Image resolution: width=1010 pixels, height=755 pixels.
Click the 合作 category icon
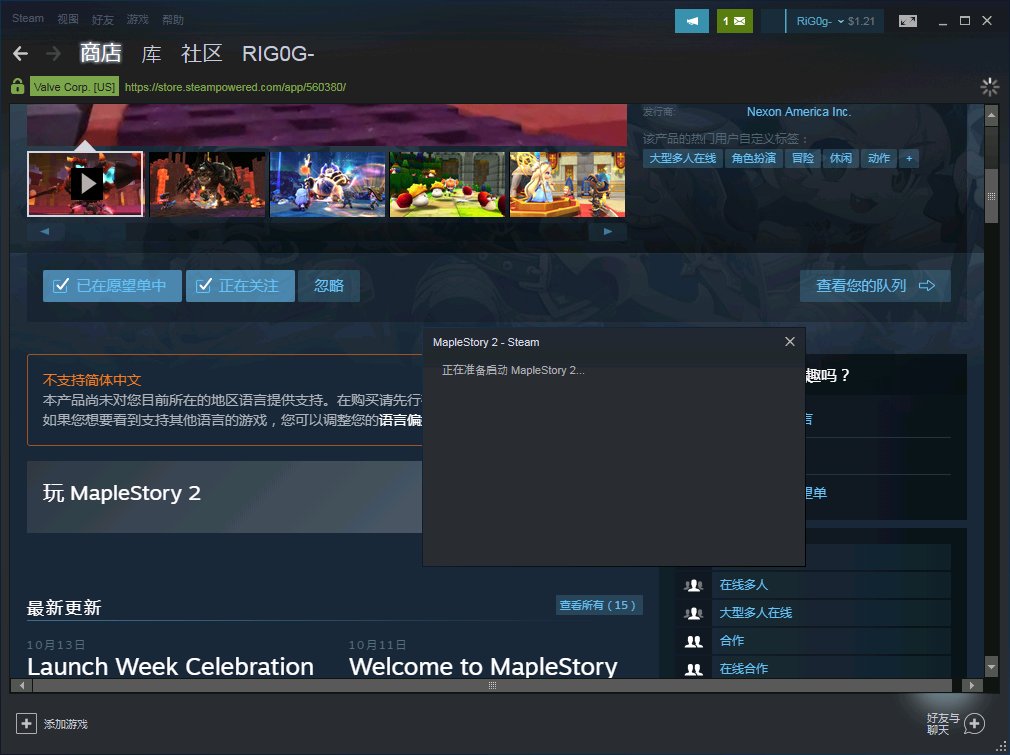[693, 641]
